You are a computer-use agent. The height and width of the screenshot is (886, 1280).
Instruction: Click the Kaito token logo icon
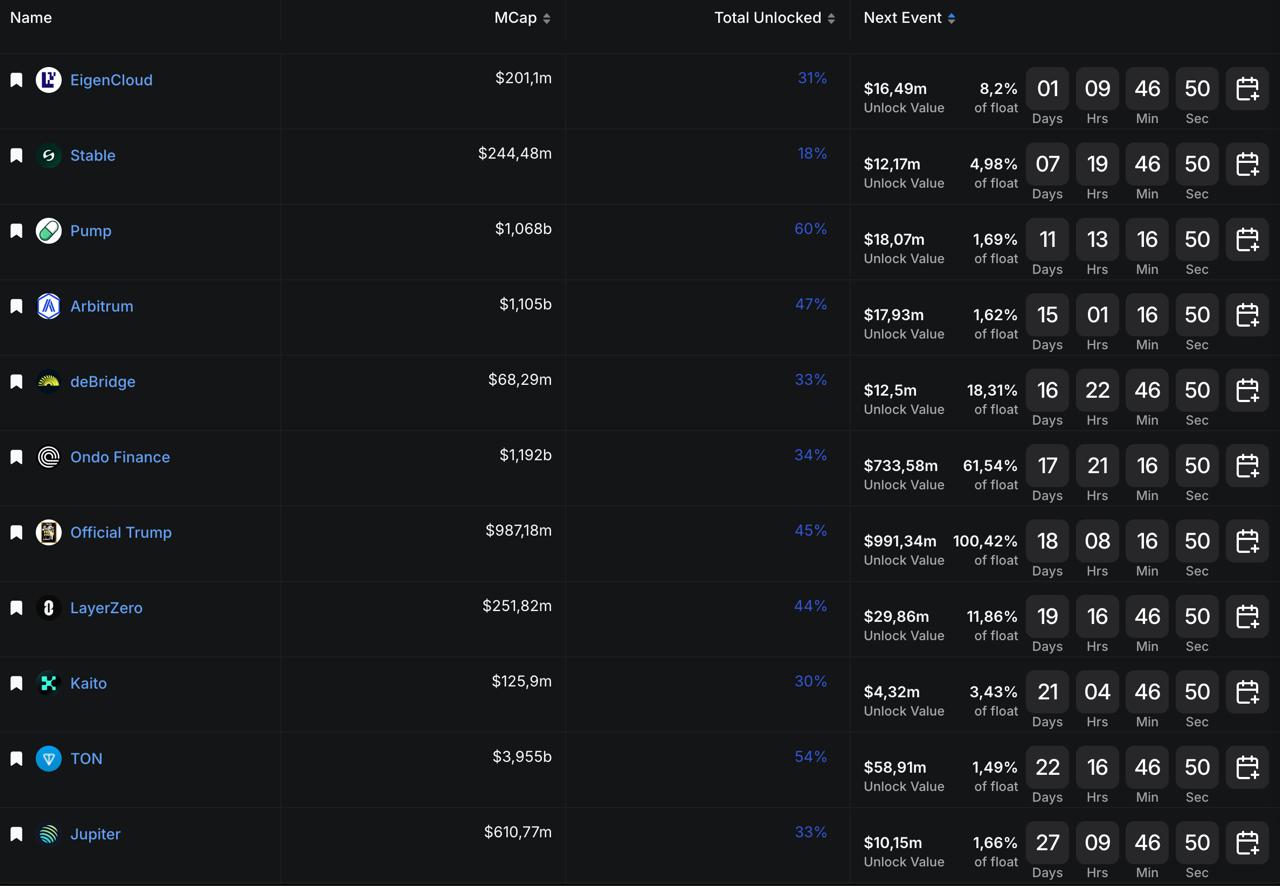(48, 683)
